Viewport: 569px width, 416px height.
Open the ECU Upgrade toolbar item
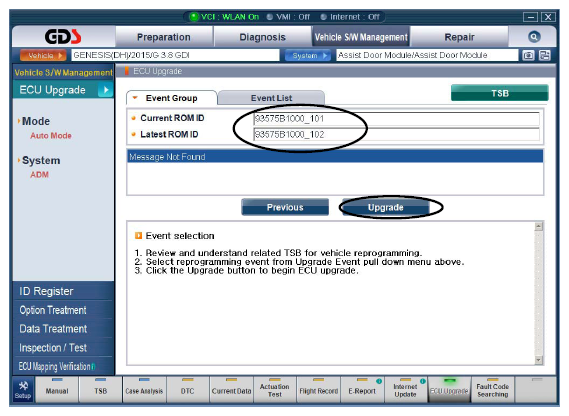coord(449,390)
